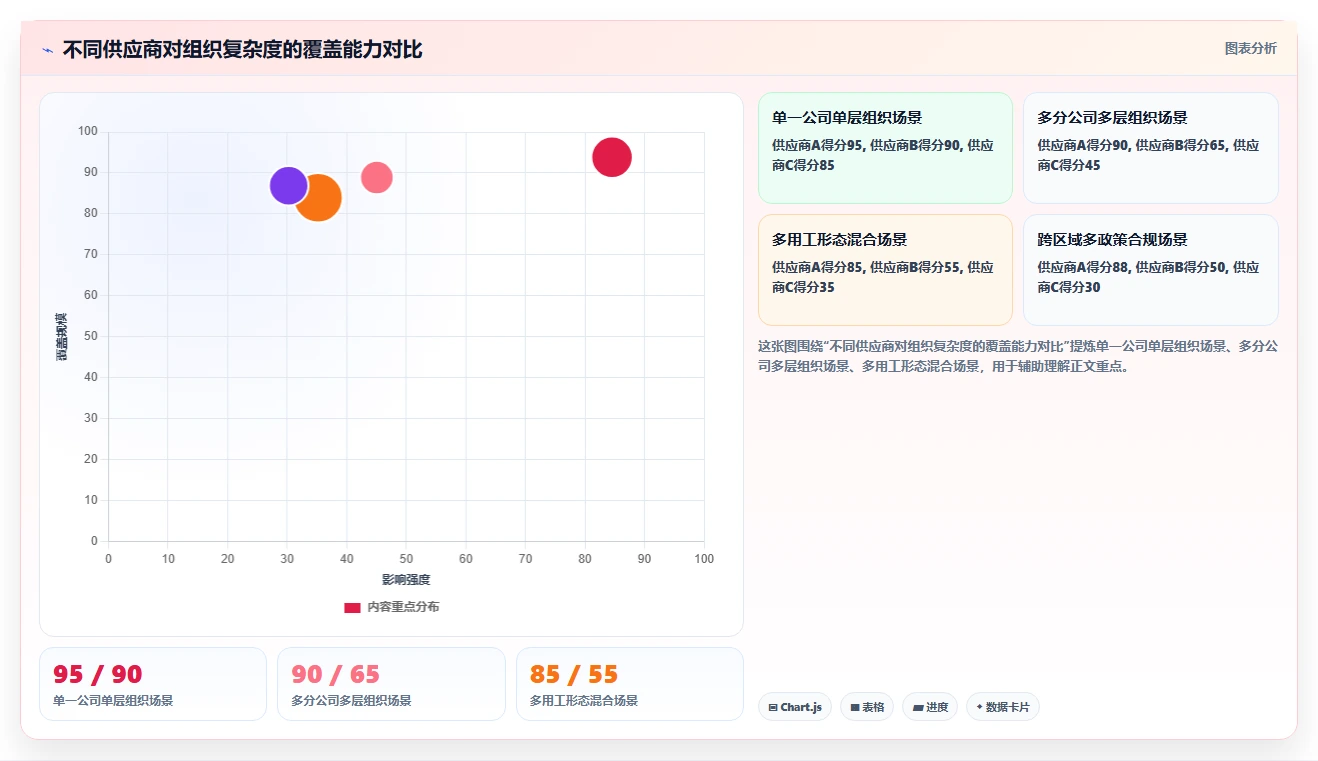This screenshot has width=1318, height=761.
Task: Open the 单一公司单层组织场景 green card
Action: point(885,148)
